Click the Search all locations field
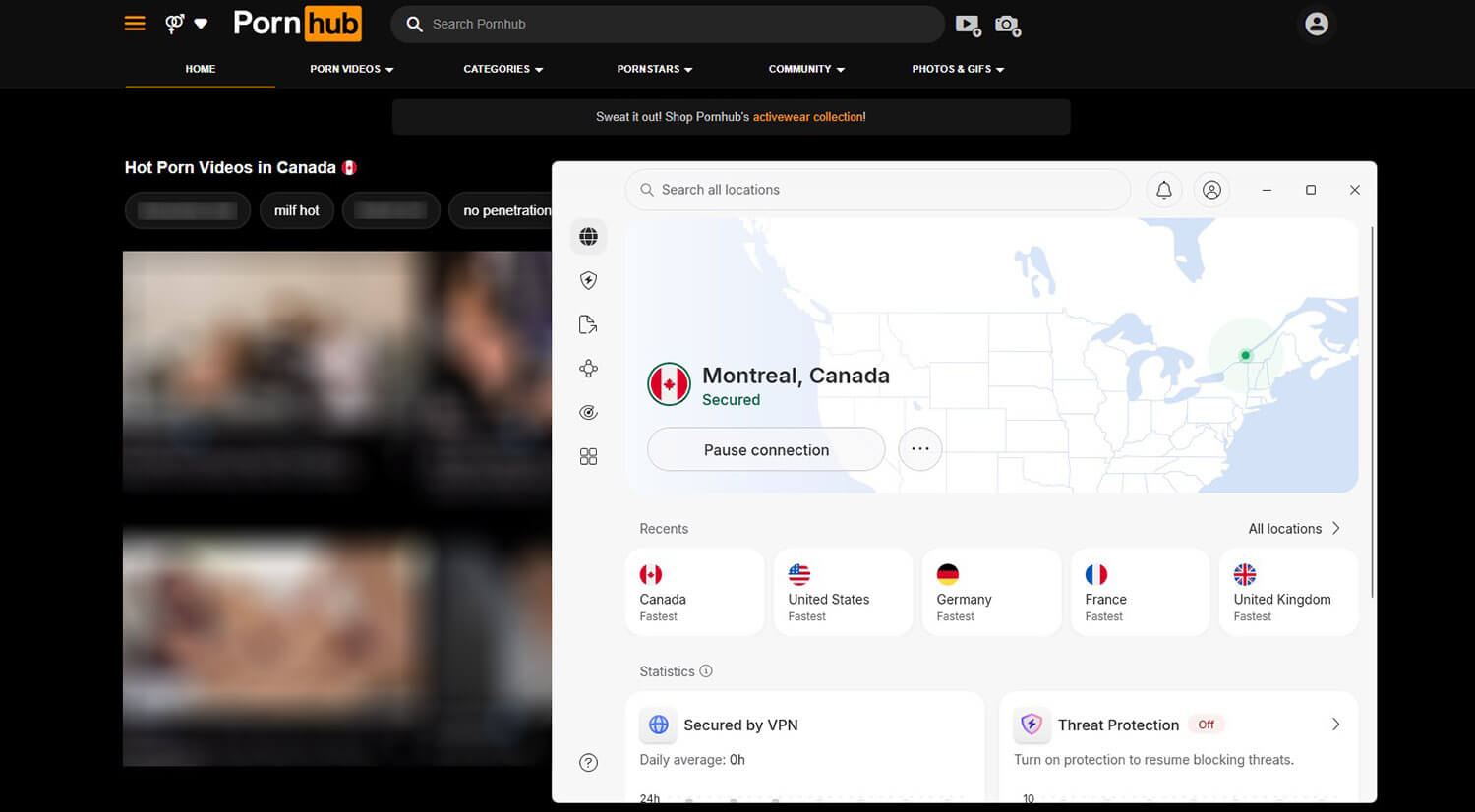 (877, 190)
